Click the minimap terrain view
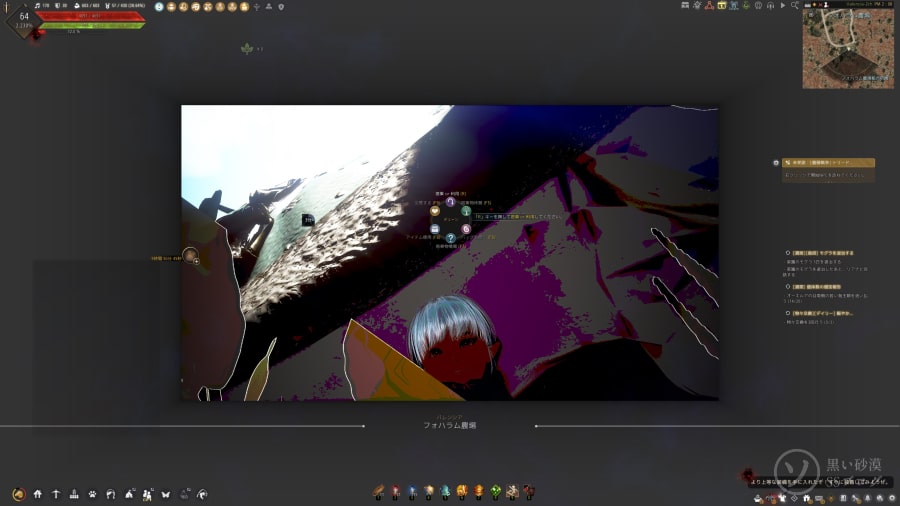The width and height of the screenshot is (900, 506). pos(848,49)
